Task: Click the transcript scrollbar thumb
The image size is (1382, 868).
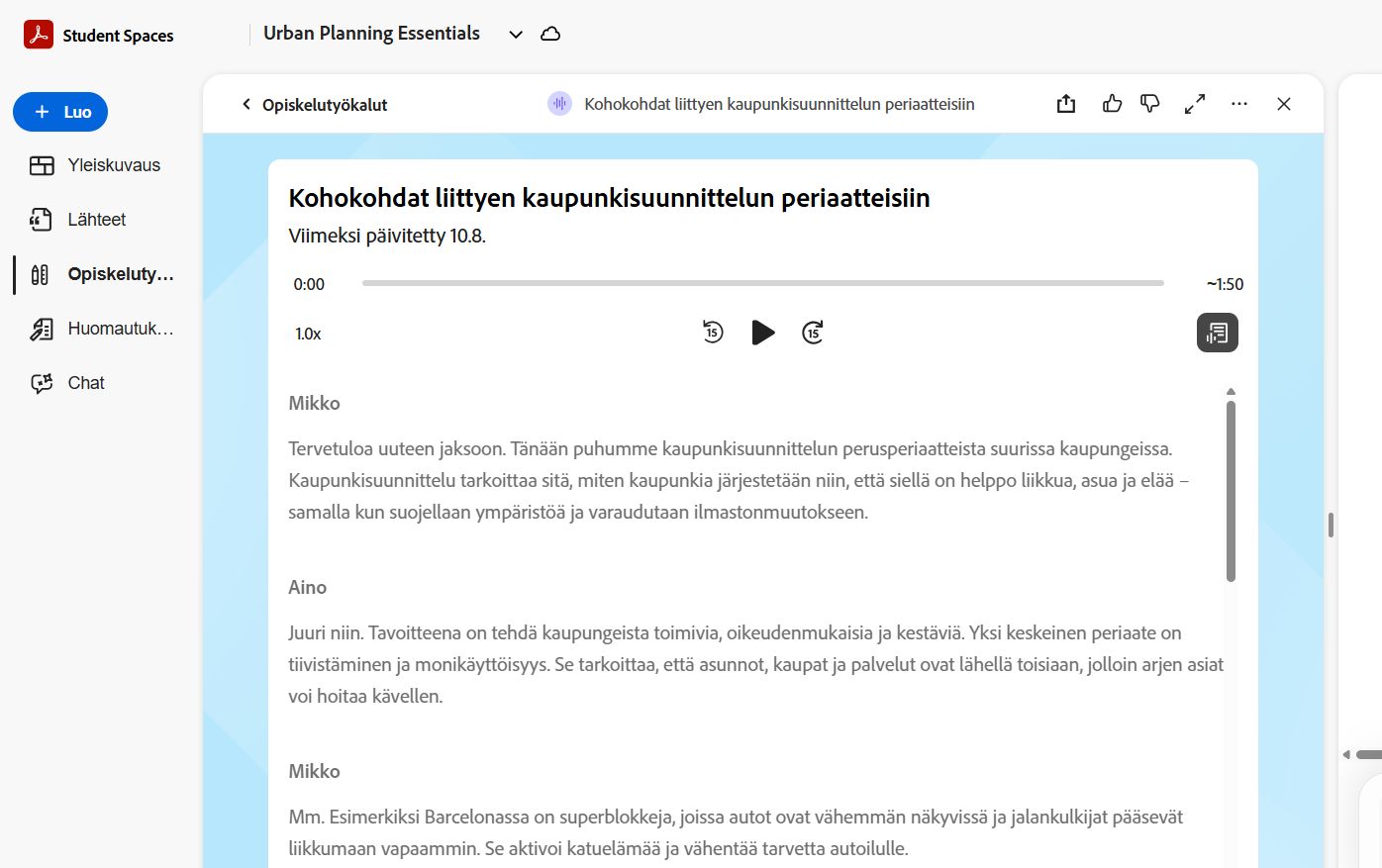Action: pyautogui.click(x=1231, y=491)
